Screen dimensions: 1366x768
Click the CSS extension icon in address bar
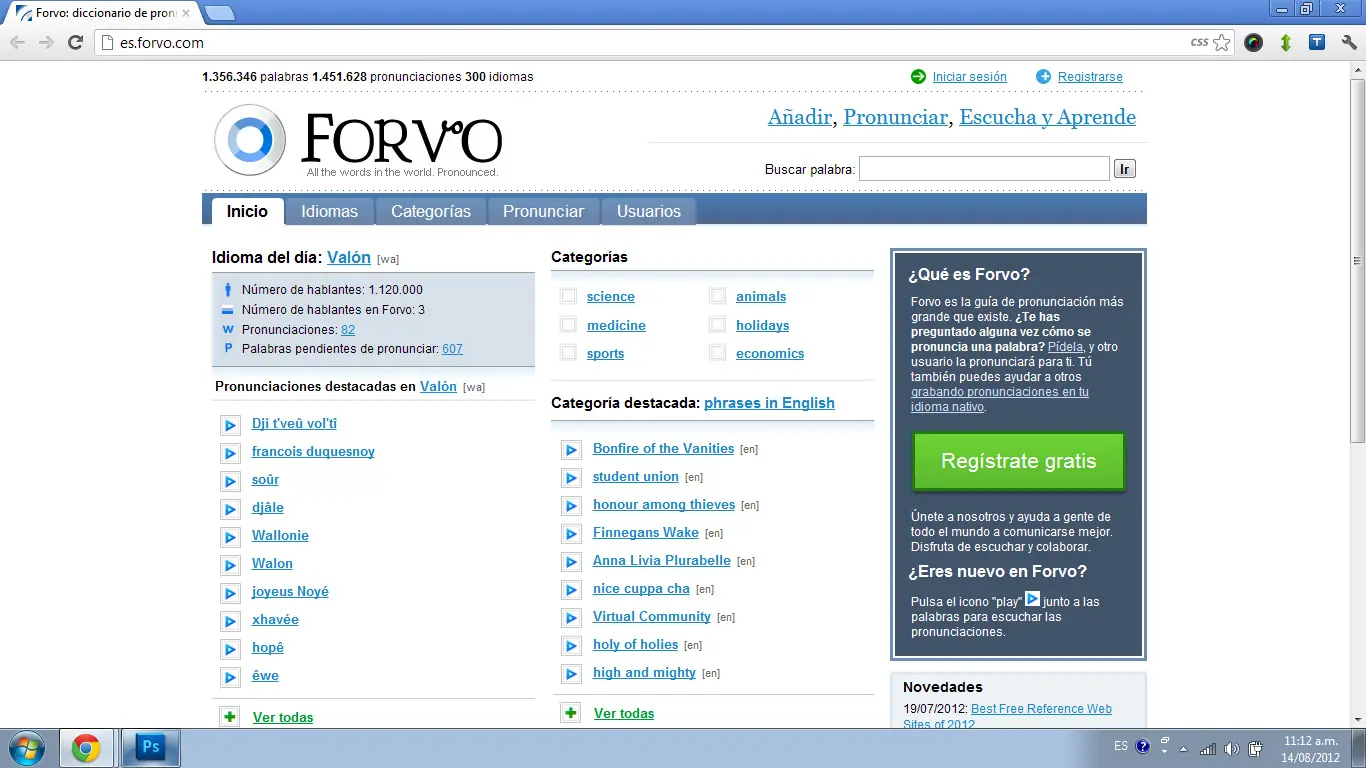point(1199,42)
